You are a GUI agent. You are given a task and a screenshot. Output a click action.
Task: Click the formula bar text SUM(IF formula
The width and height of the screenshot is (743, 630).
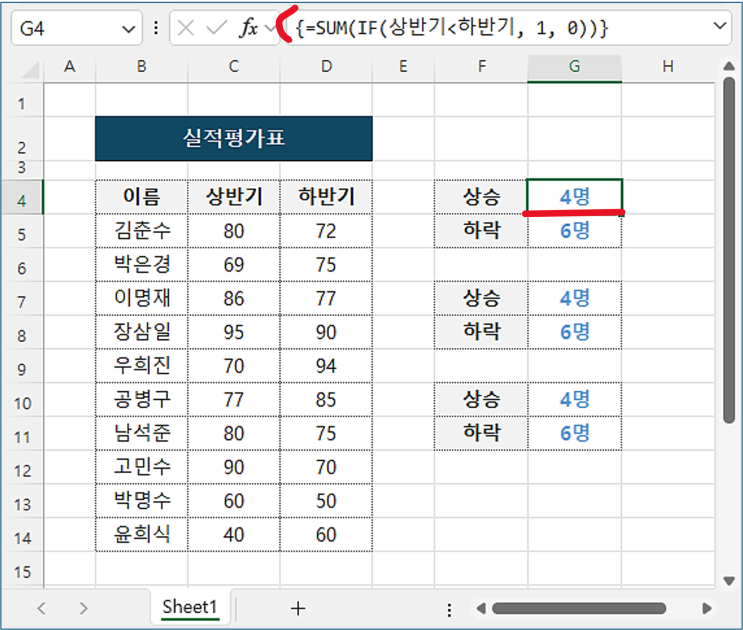click(451, 28)
